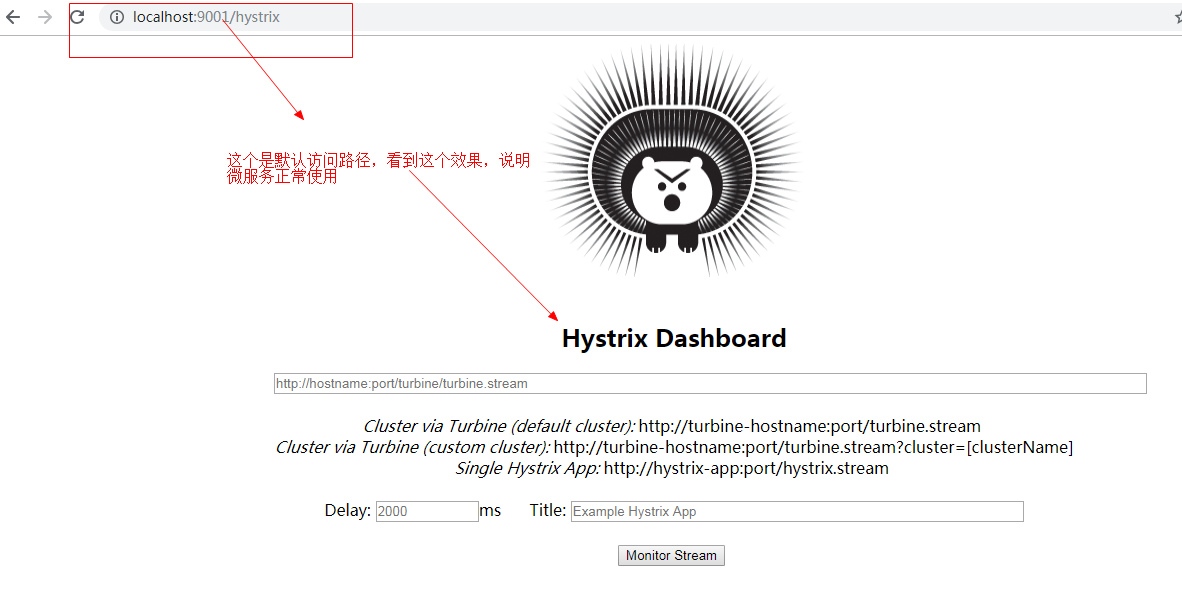Image resolution: width=1182 pixels, height=594 pixels.
Task: Click the browser back arrow
Action: [13, 17]
